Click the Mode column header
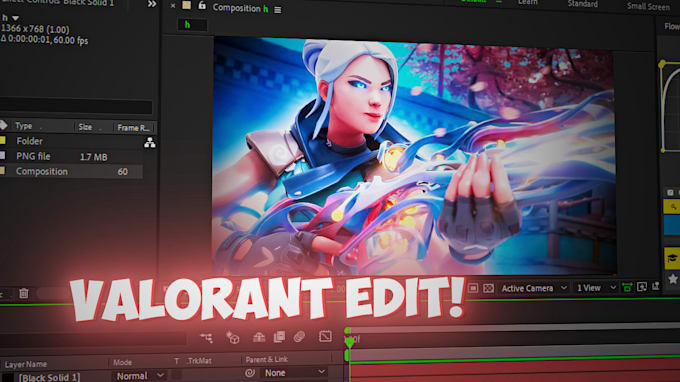 pyautogui.click(x=122, y=362)
